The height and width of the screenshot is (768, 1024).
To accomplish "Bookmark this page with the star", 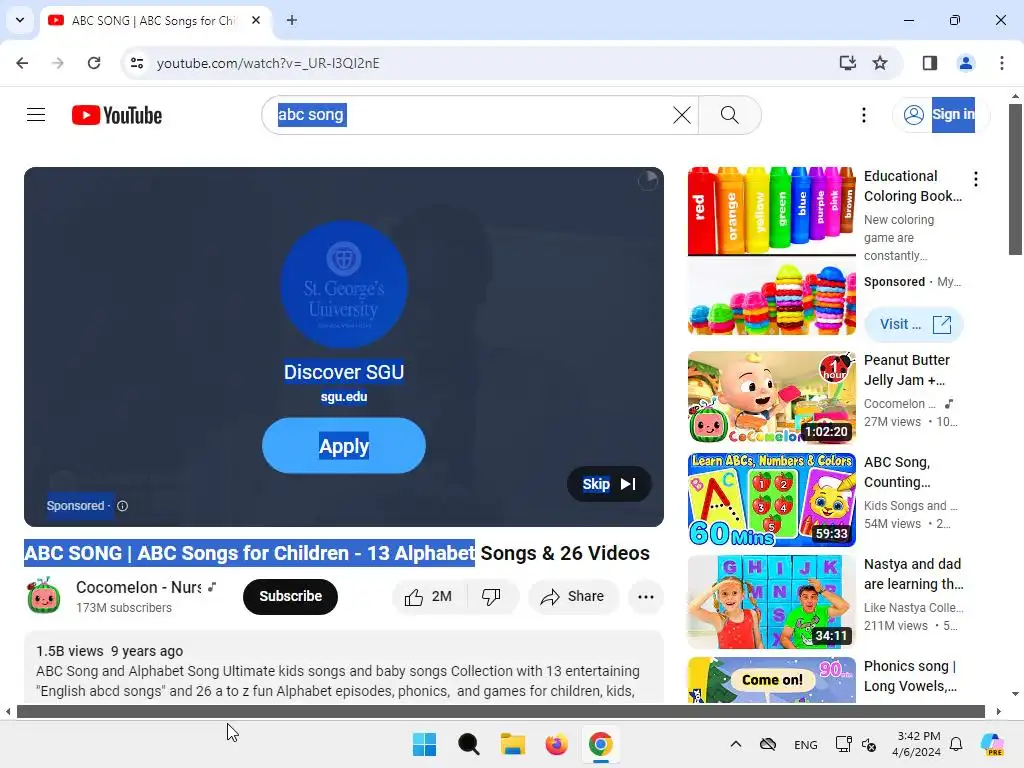I will point(880,63).
